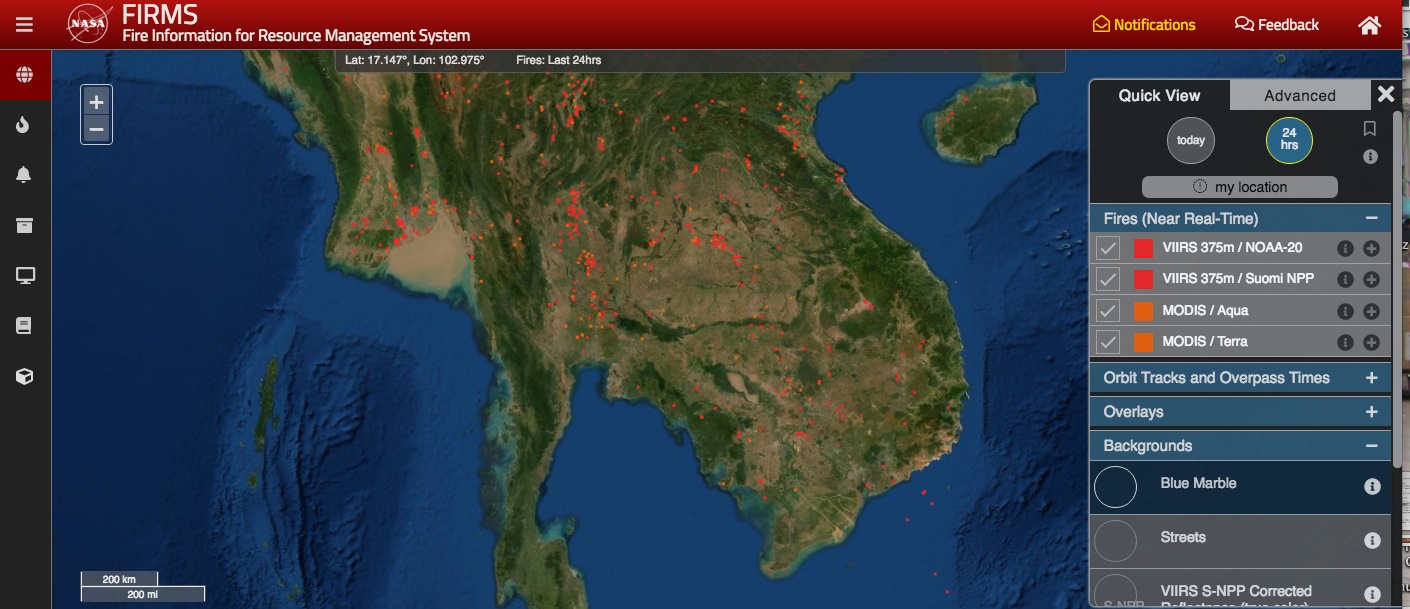Show info for Streets background
The height and width of the screenshot is (609, 1410).
tap(1372, 540)
